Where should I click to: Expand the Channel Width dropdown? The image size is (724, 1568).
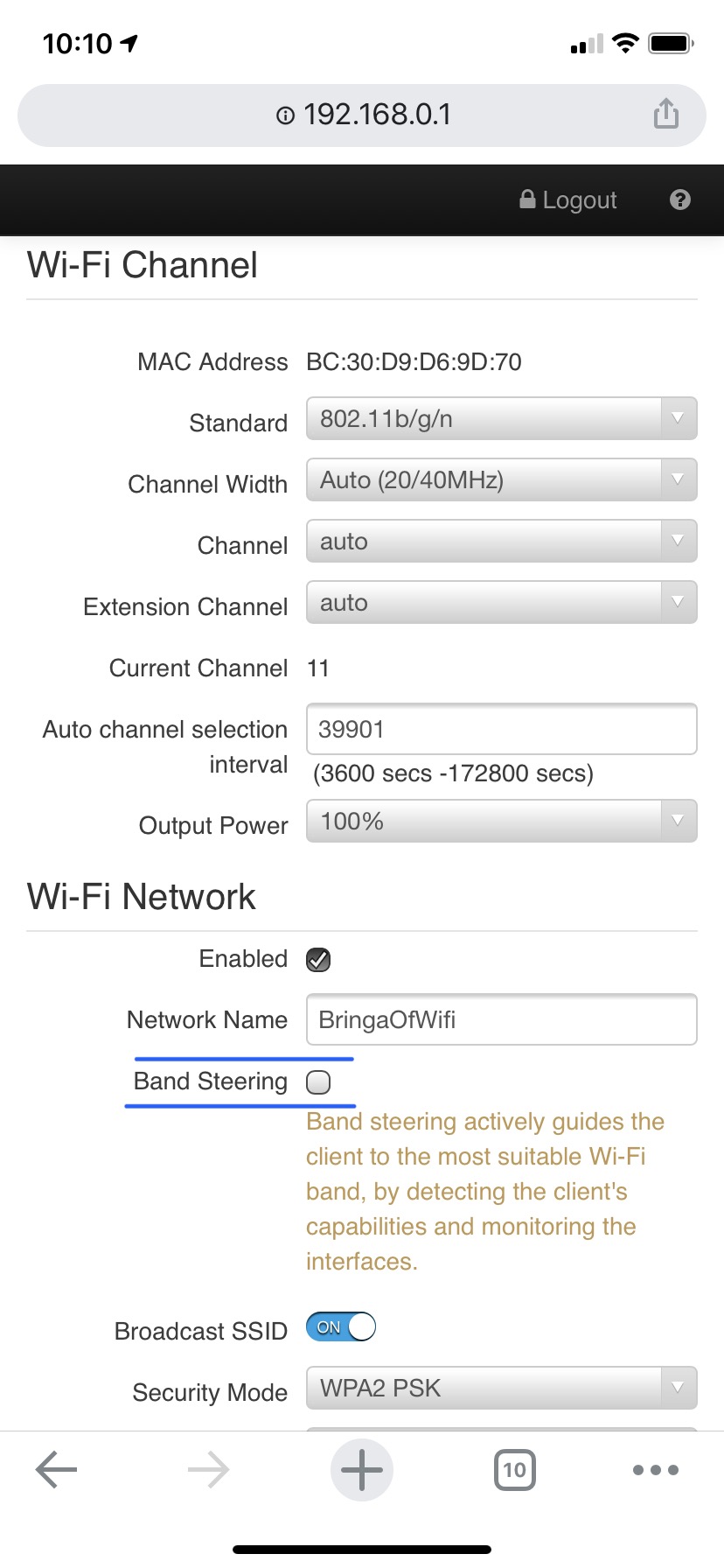(x=501, y=480)
